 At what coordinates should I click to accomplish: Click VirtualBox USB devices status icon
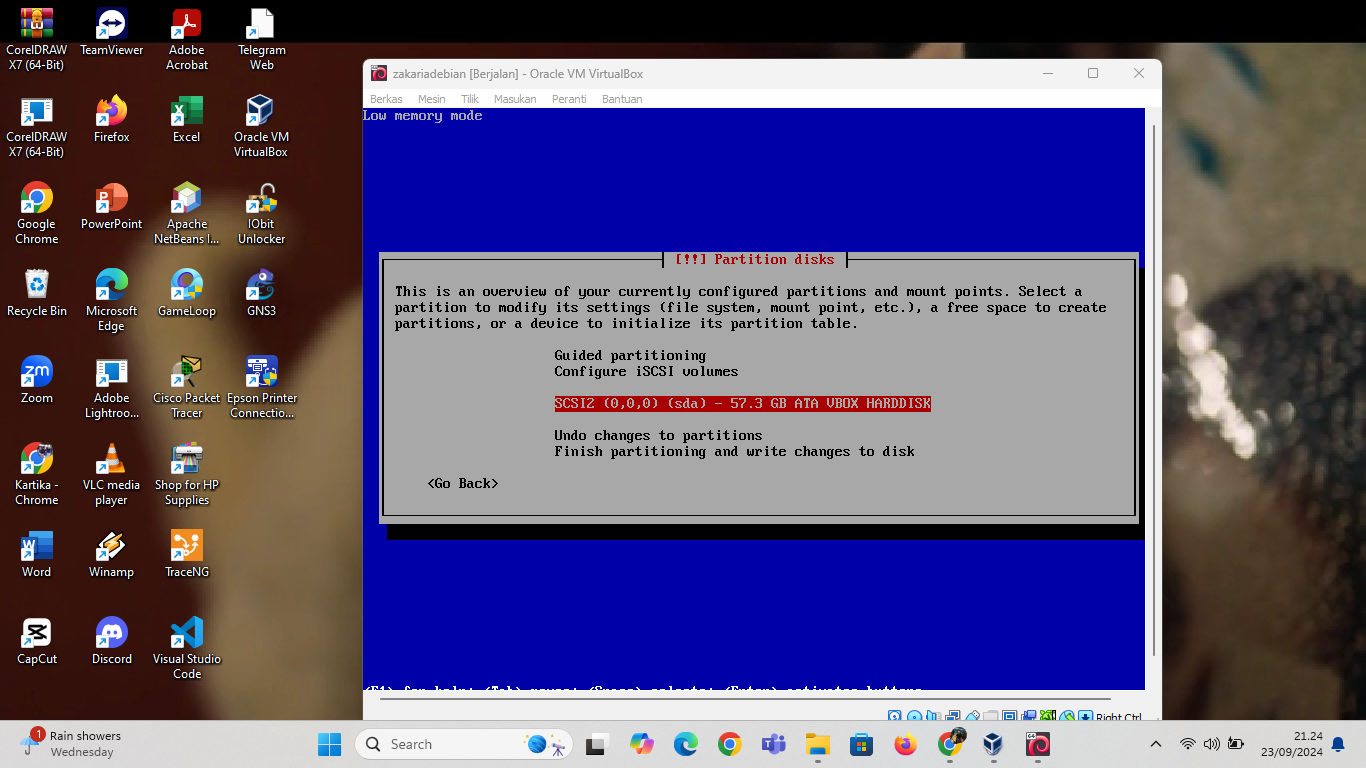972,715
